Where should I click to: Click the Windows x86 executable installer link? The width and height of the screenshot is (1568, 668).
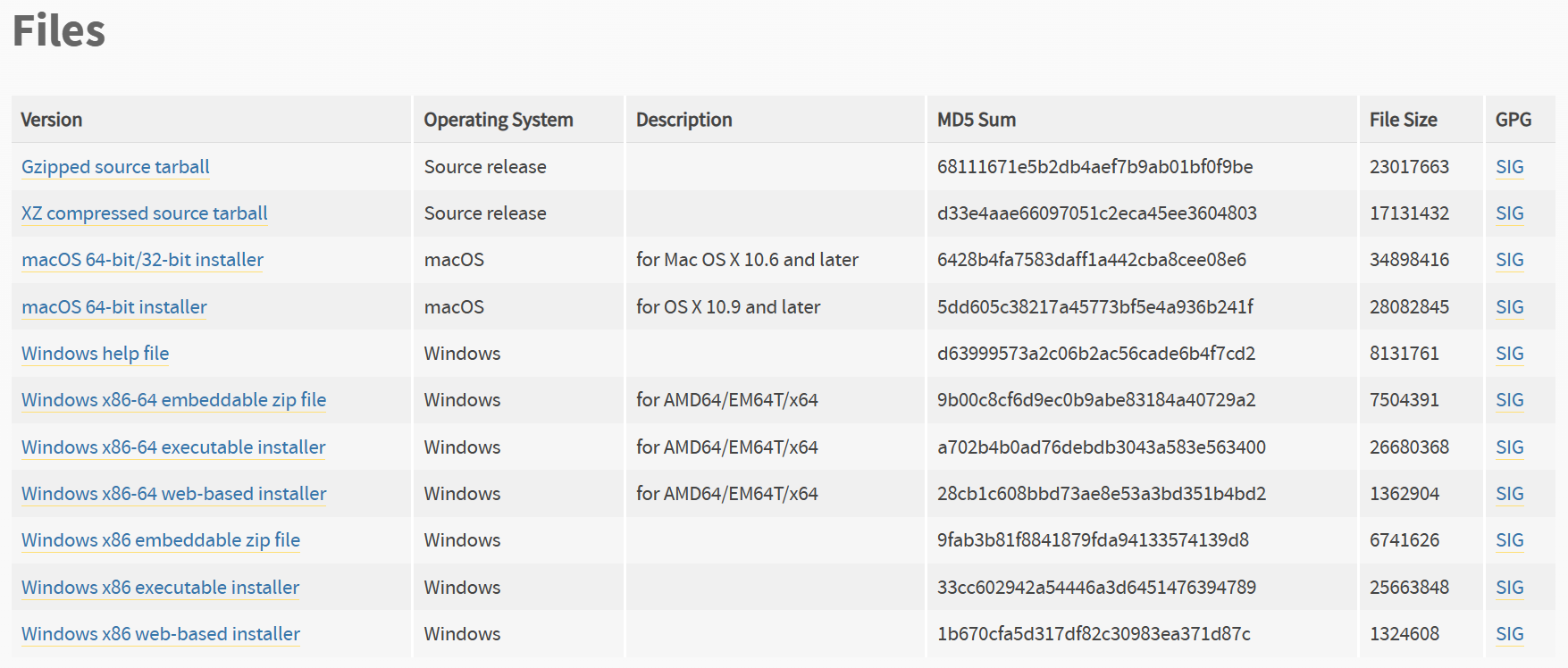pos(160,588)
